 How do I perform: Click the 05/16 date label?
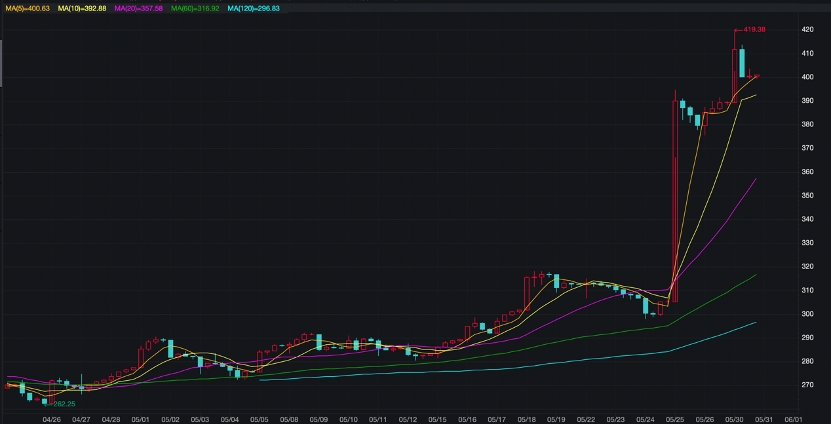(467, 419)
